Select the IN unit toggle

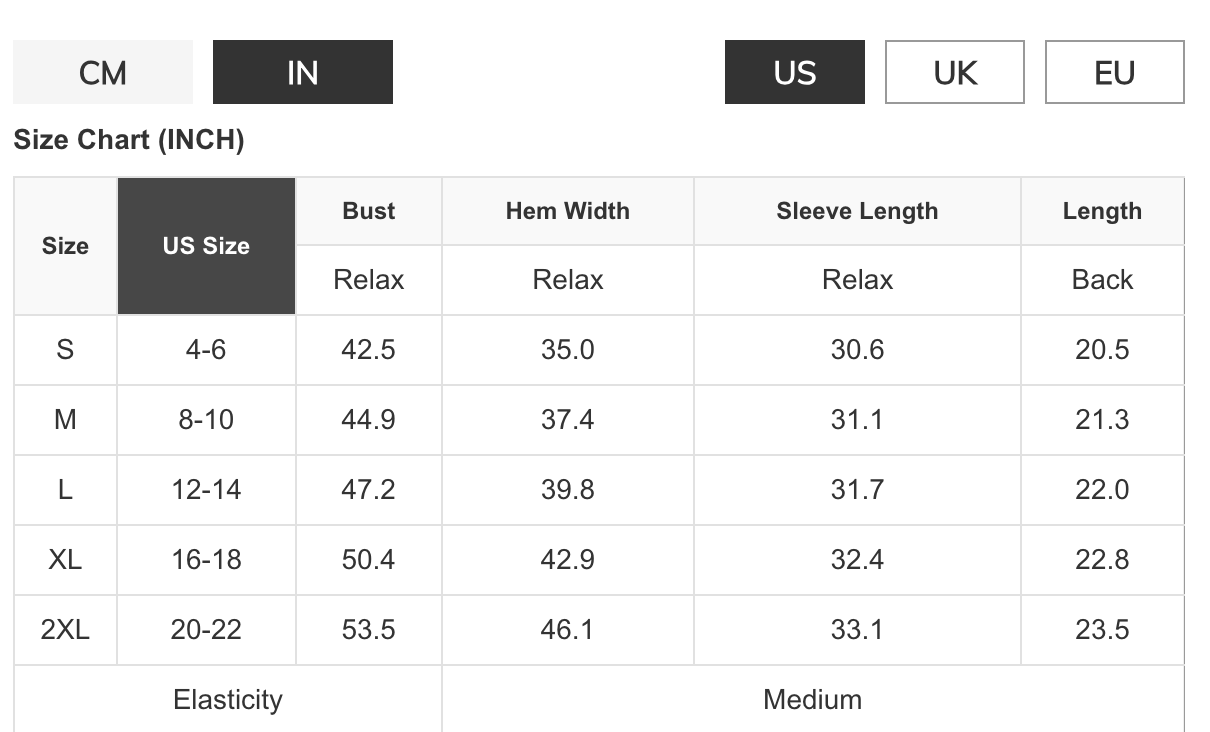(x=303, y=72)
